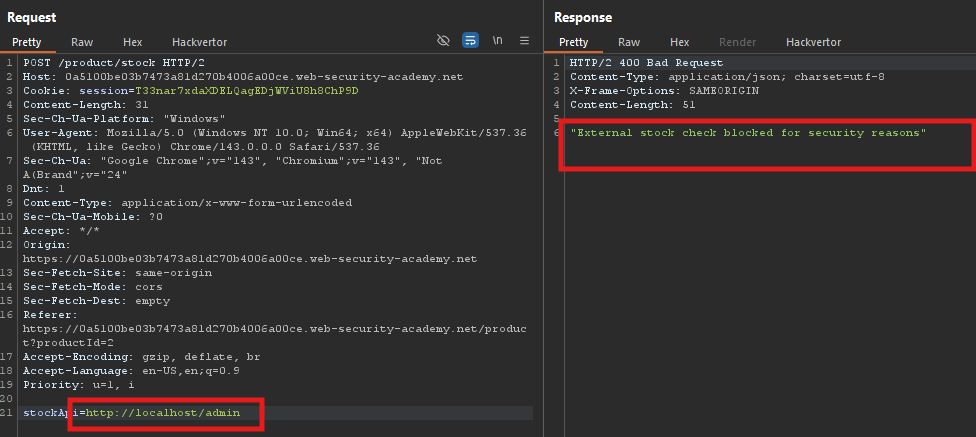Click Content-Length: 31 in request
976x437 pixels.
(86, 105)
